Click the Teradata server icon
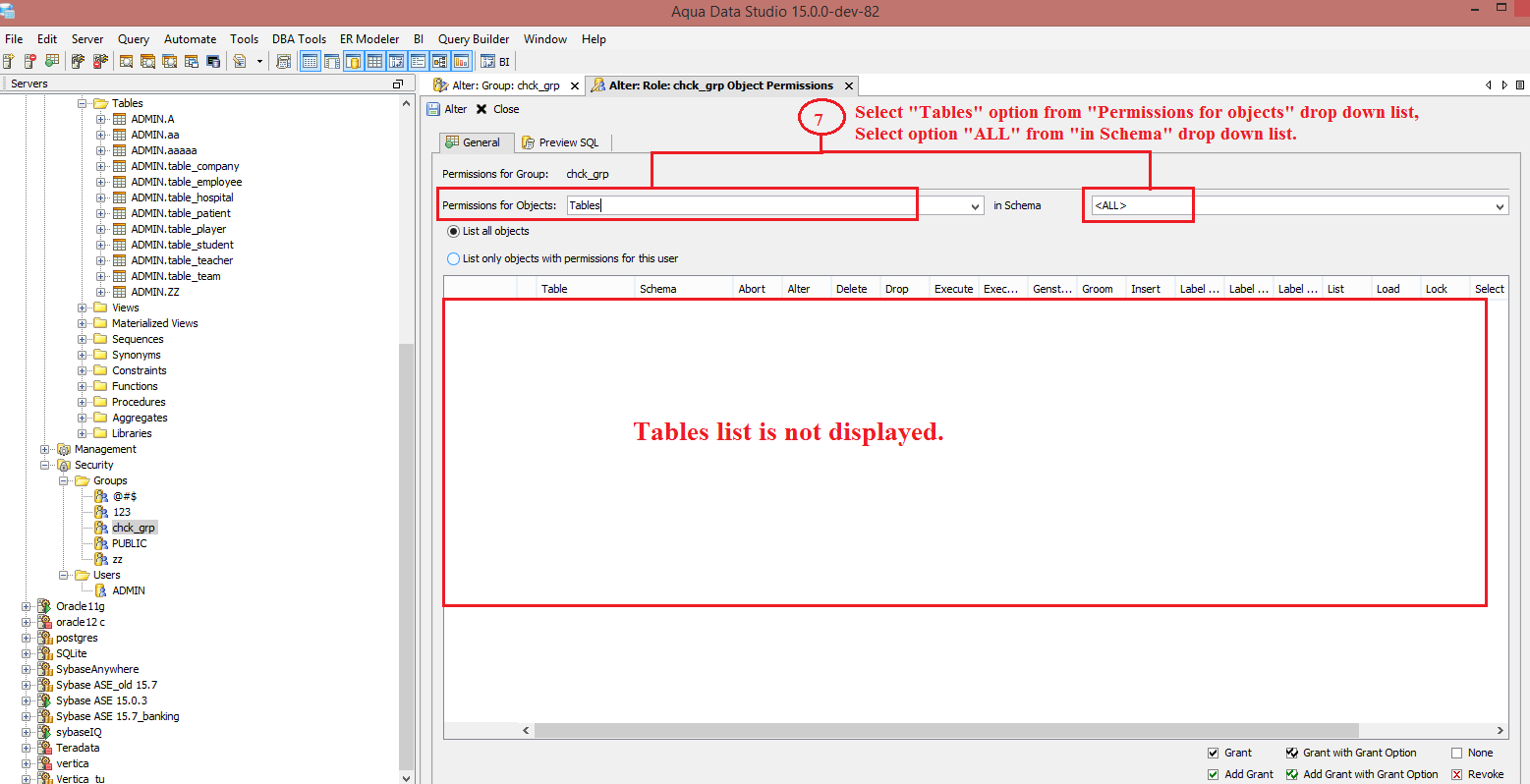The height and width of the screenshot is (784, 1530). click(44, 748)
